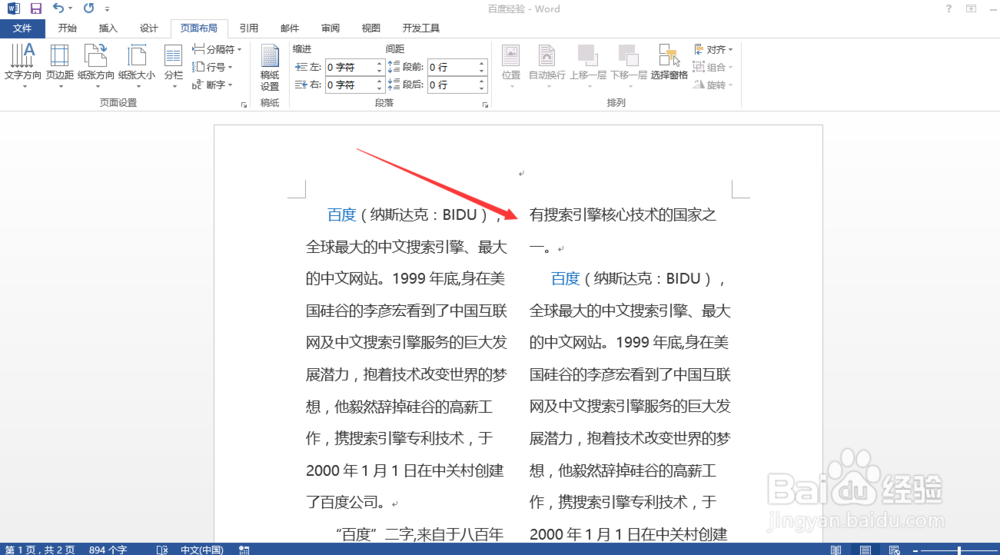
Task: Switch to Read Mode view icon
Action: [836, 550]
